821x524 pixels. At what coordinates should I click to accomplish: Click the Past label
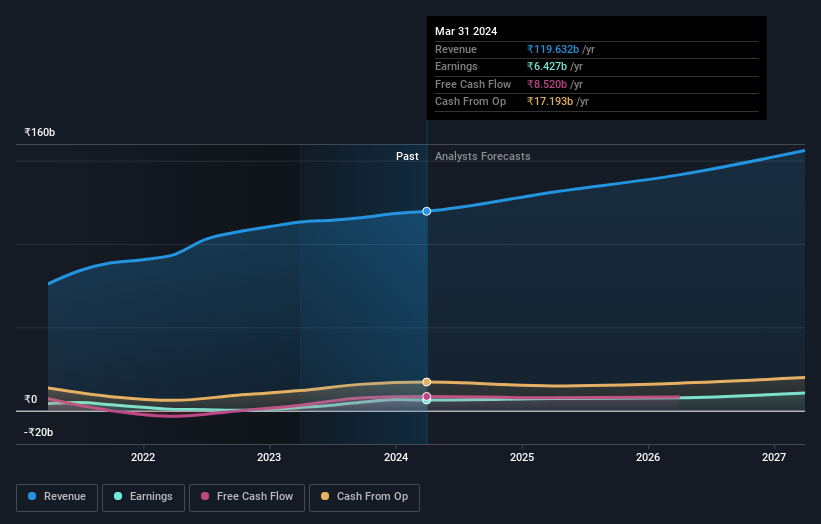click(407, 157)
